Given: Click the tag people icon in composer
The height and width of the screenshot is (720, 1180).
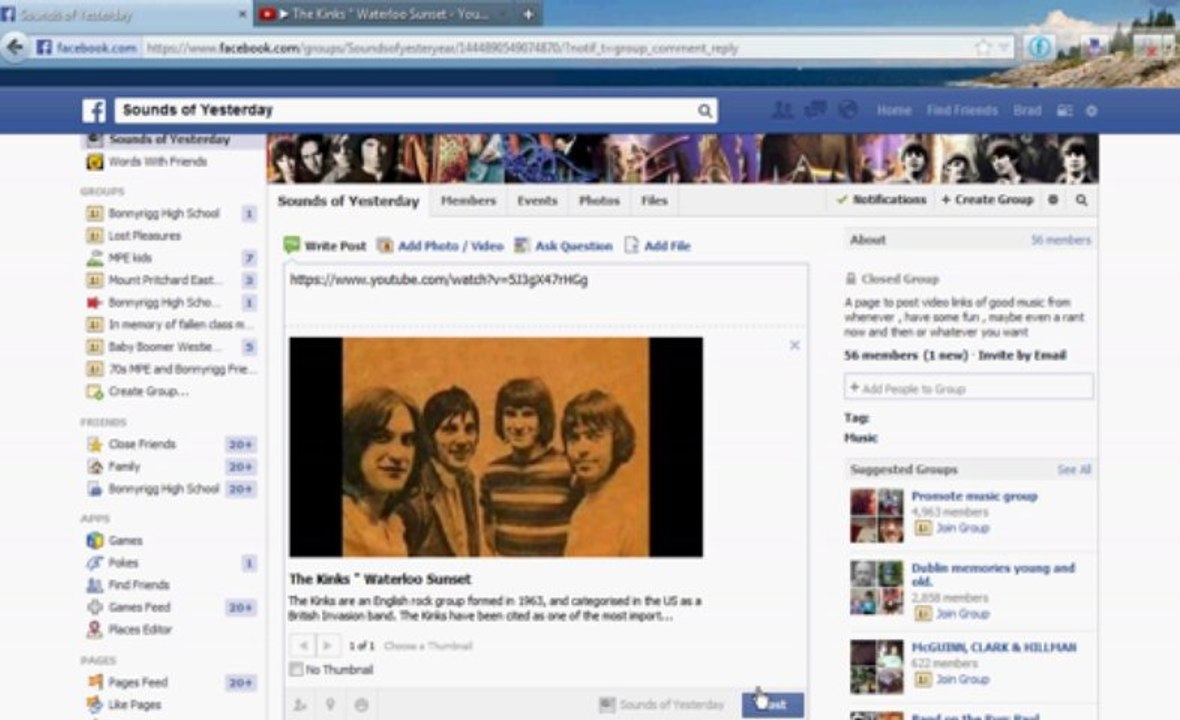Looking at the screenshot, I should (300, 705).
